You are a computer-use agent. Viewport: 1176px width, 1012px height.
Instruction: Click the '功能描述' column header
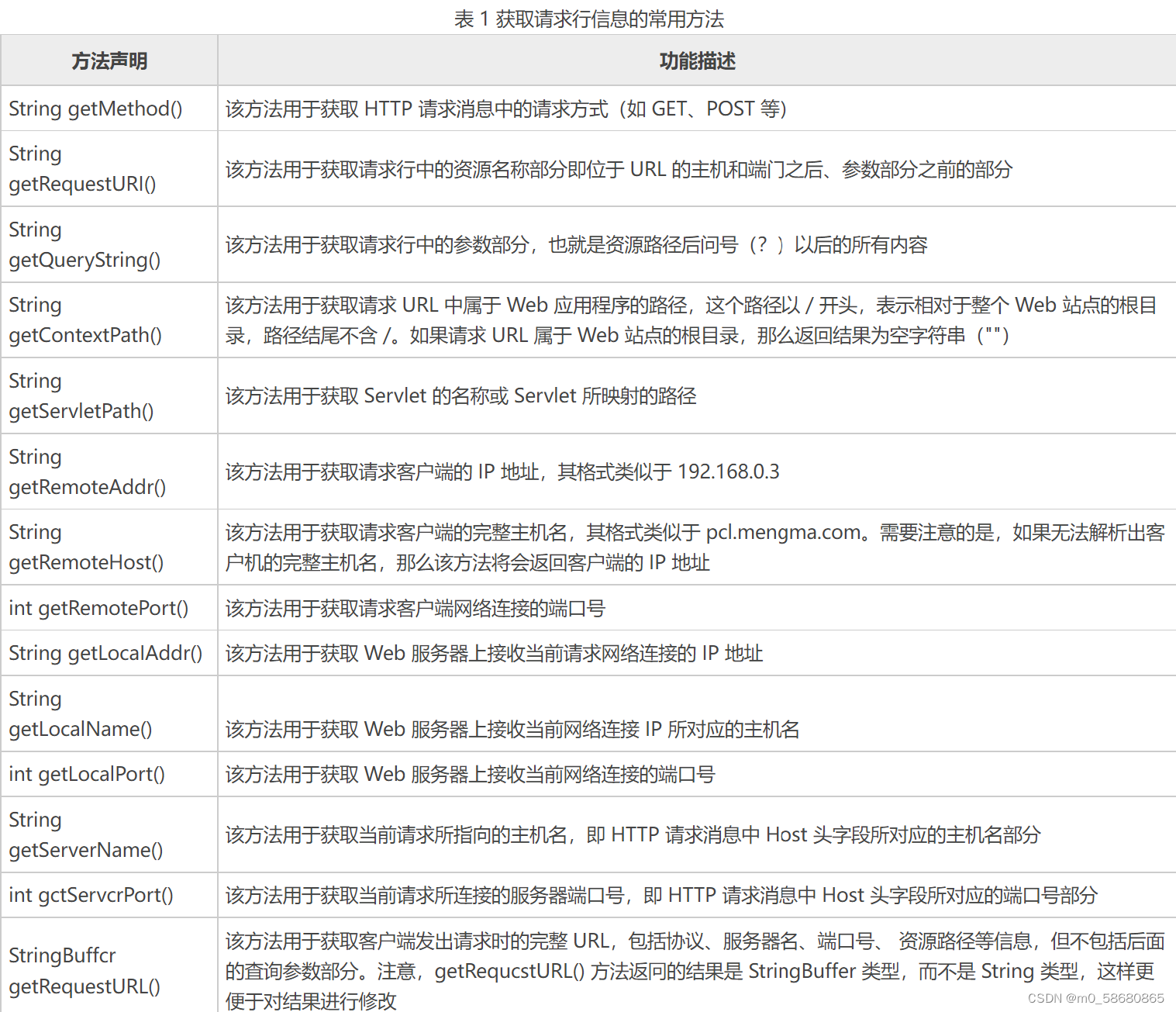coord(697,60)
